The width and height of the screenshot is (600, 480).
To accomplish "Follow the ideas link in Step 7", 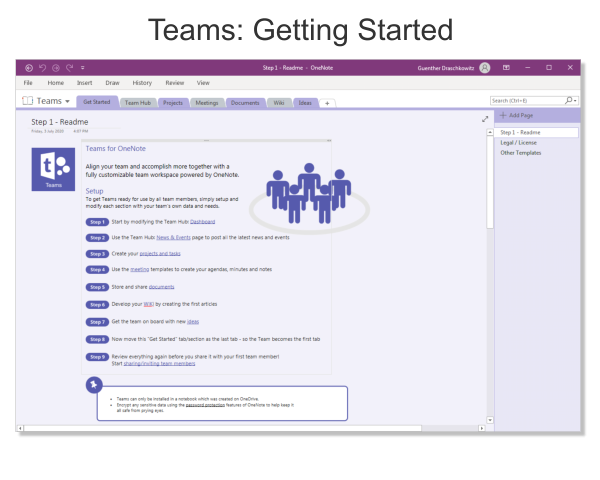I will 193,322.
